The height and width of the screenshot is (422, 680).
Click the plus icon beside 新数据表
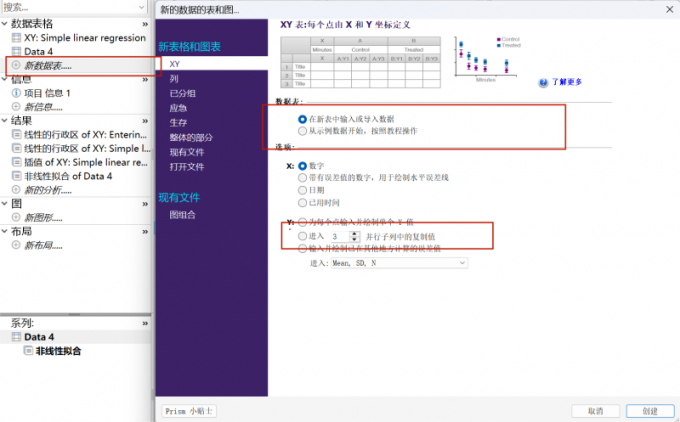[16, 65]
